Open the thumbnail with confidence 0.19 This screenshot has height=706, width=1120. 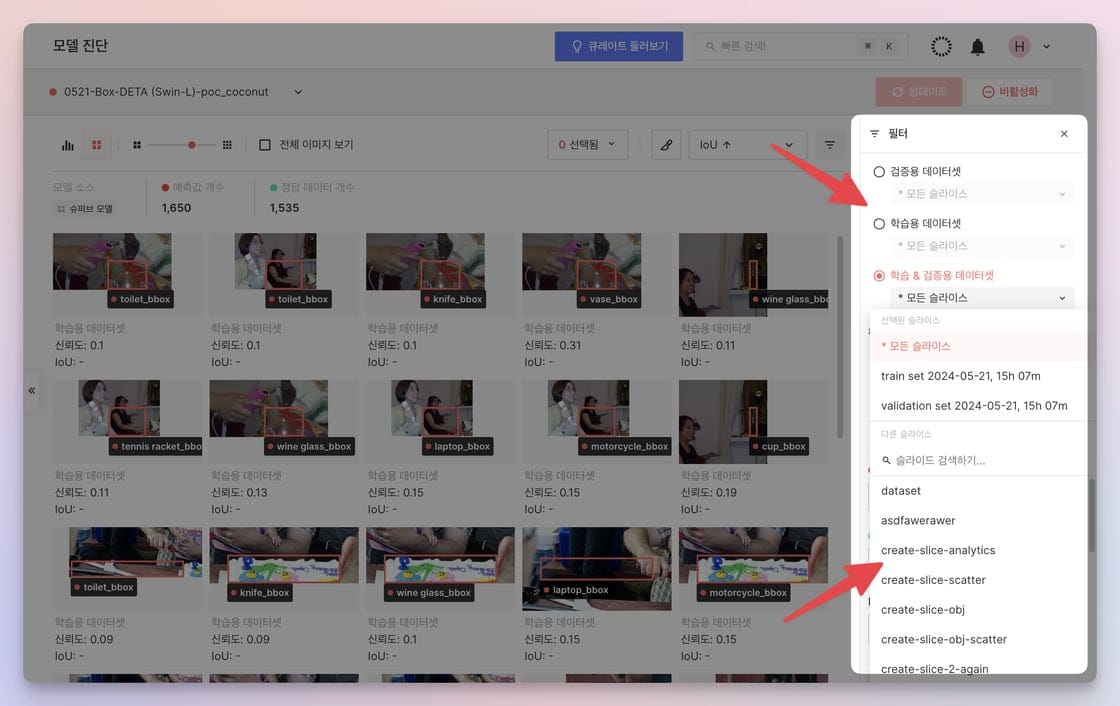(753, 421)
